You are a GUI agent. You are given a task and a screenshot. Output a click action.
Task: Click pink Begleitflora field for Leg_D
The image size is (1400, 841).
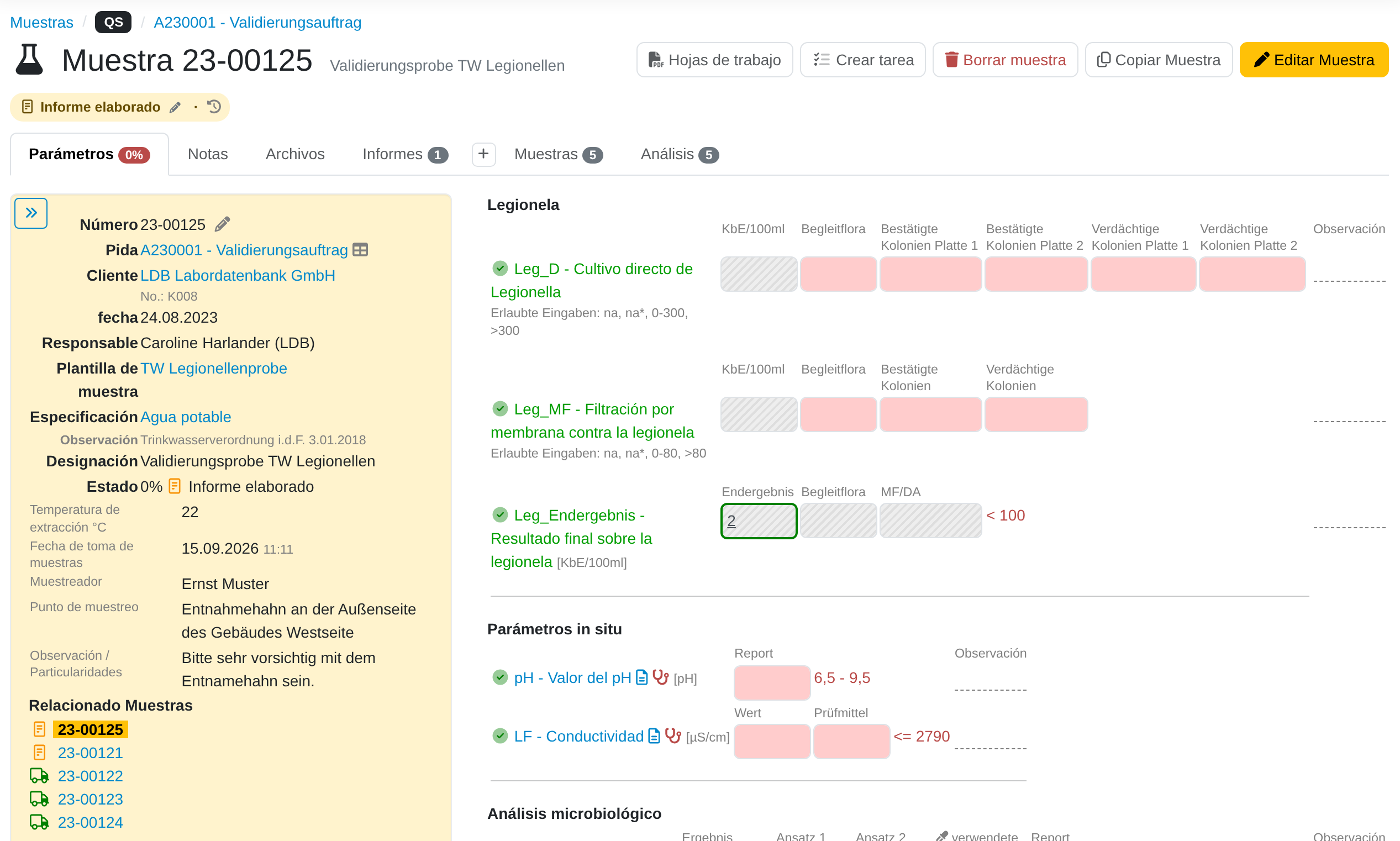click(x=838, y=274)
